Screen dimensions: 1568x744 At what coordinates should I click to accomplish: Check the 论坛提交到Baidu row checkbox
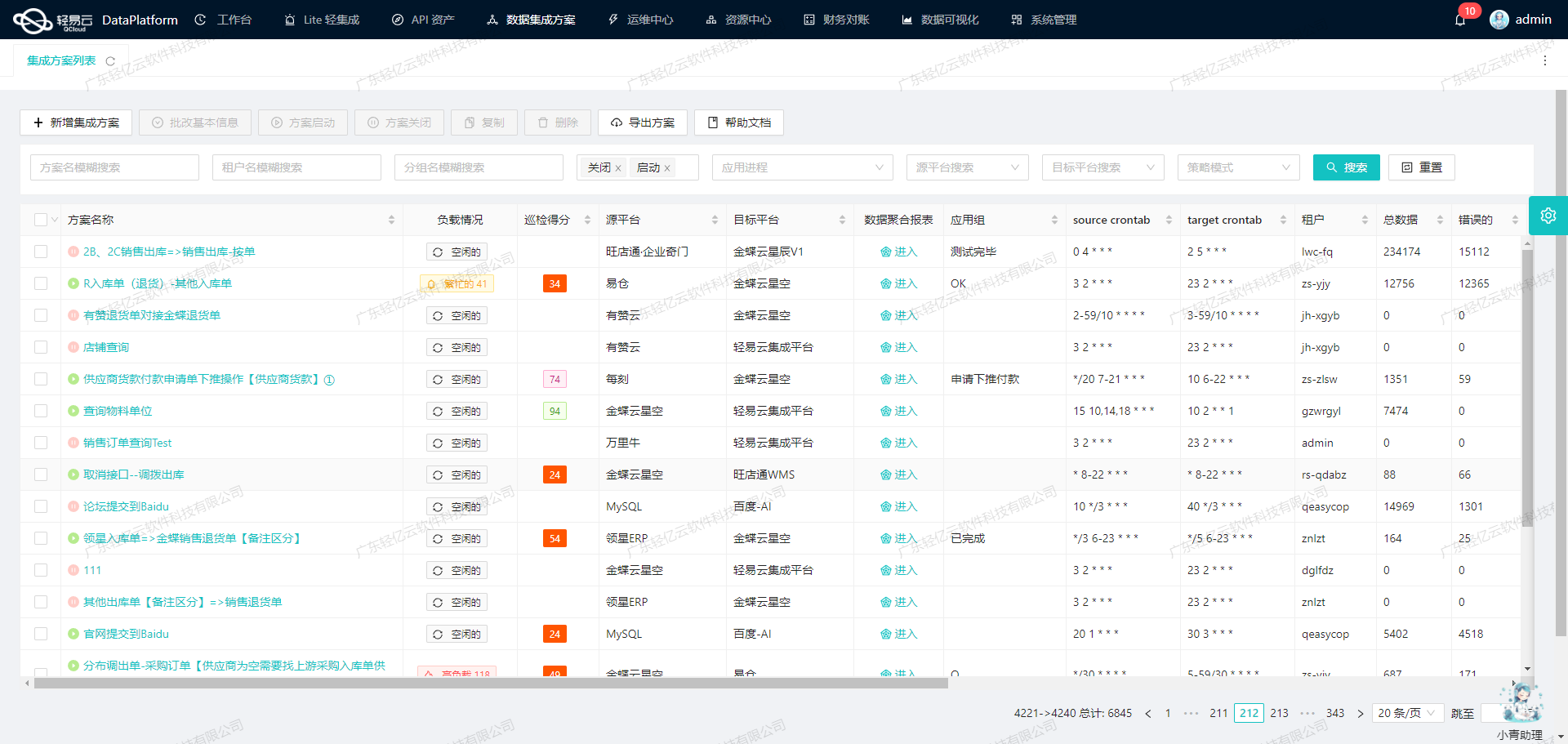pyautogui.click(x=41, y=506)
